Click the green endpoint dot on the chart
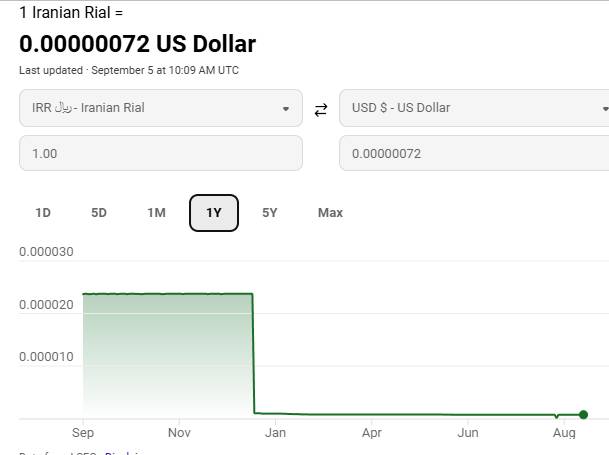The image size is (609, 455). tap(583, 415)
